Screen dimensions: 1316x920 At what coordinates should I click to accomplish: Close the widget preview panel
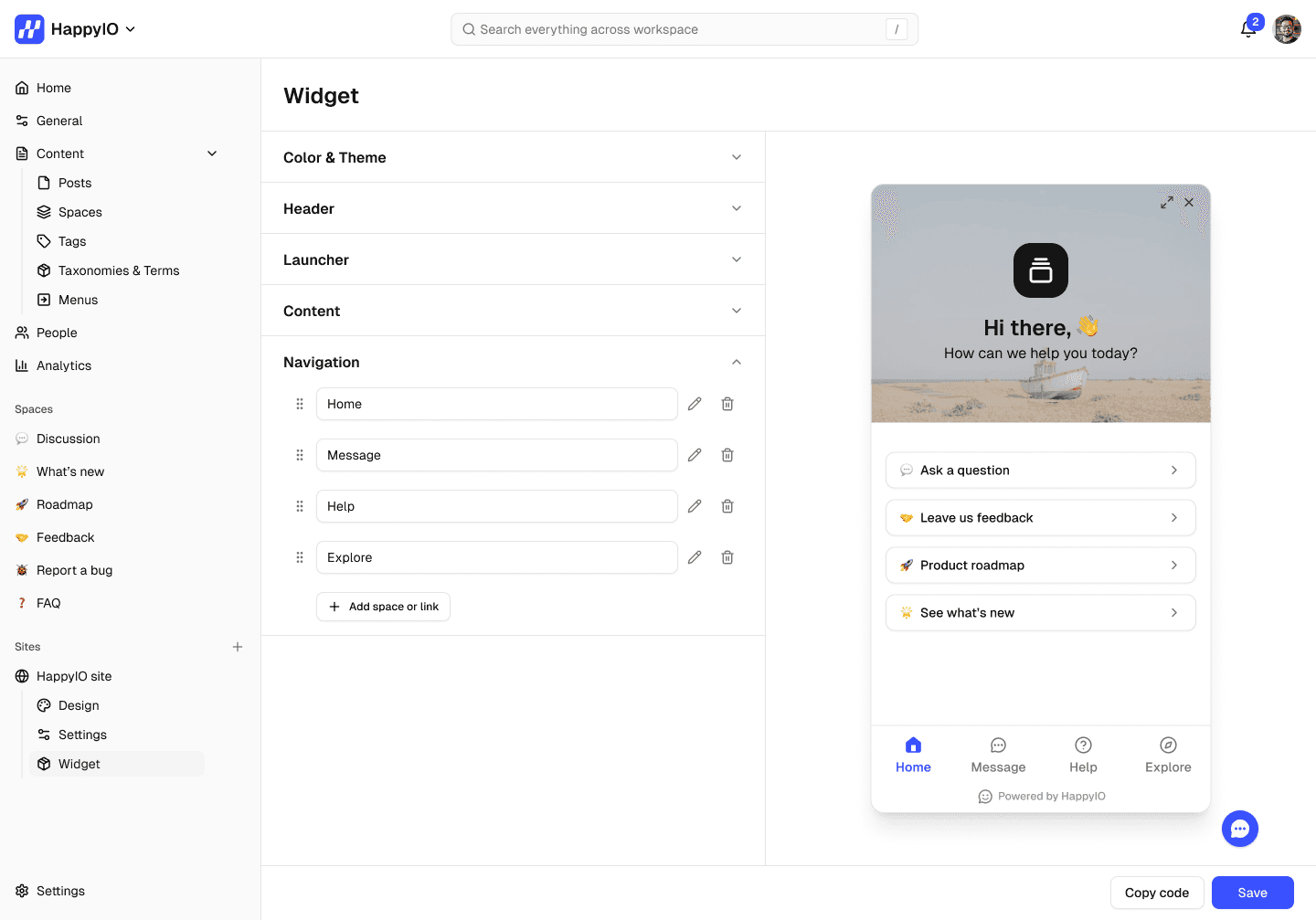click(x=1189, y=202)
